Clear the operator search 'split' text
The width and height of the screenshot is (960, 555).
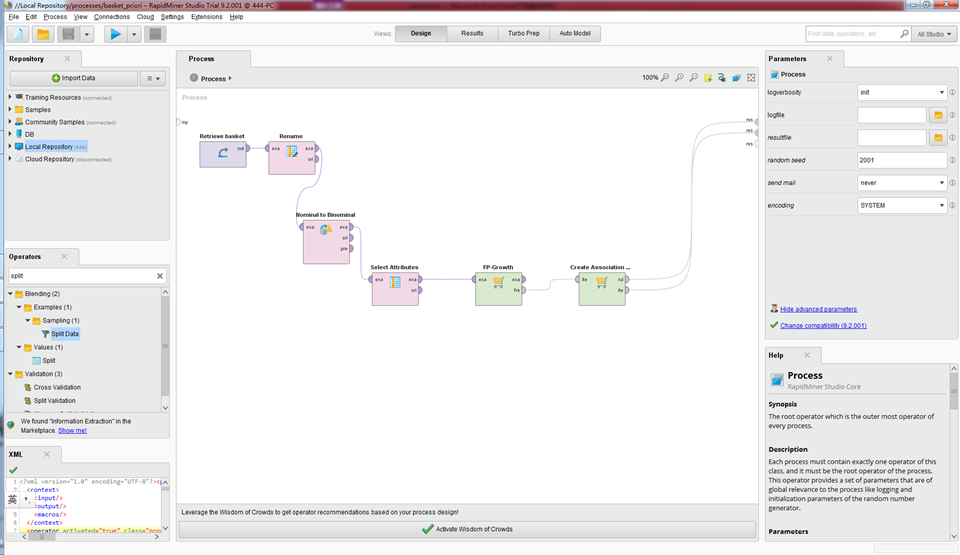tap(160, 276)
